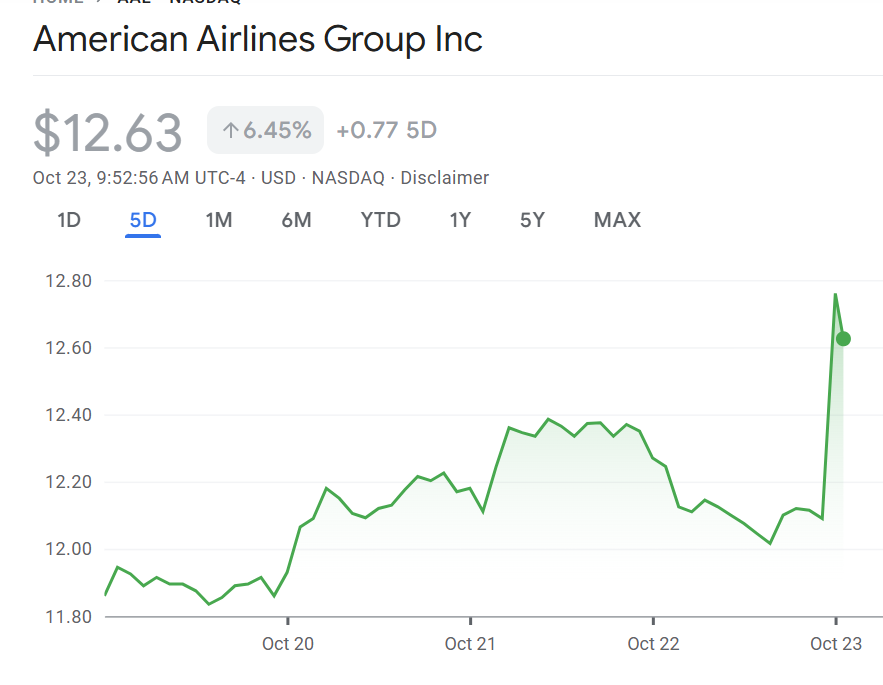Image resolution: width=883 pixels, height=685 pixels.
Task: Select the 5D time range tab
Action: coord(143,220)
